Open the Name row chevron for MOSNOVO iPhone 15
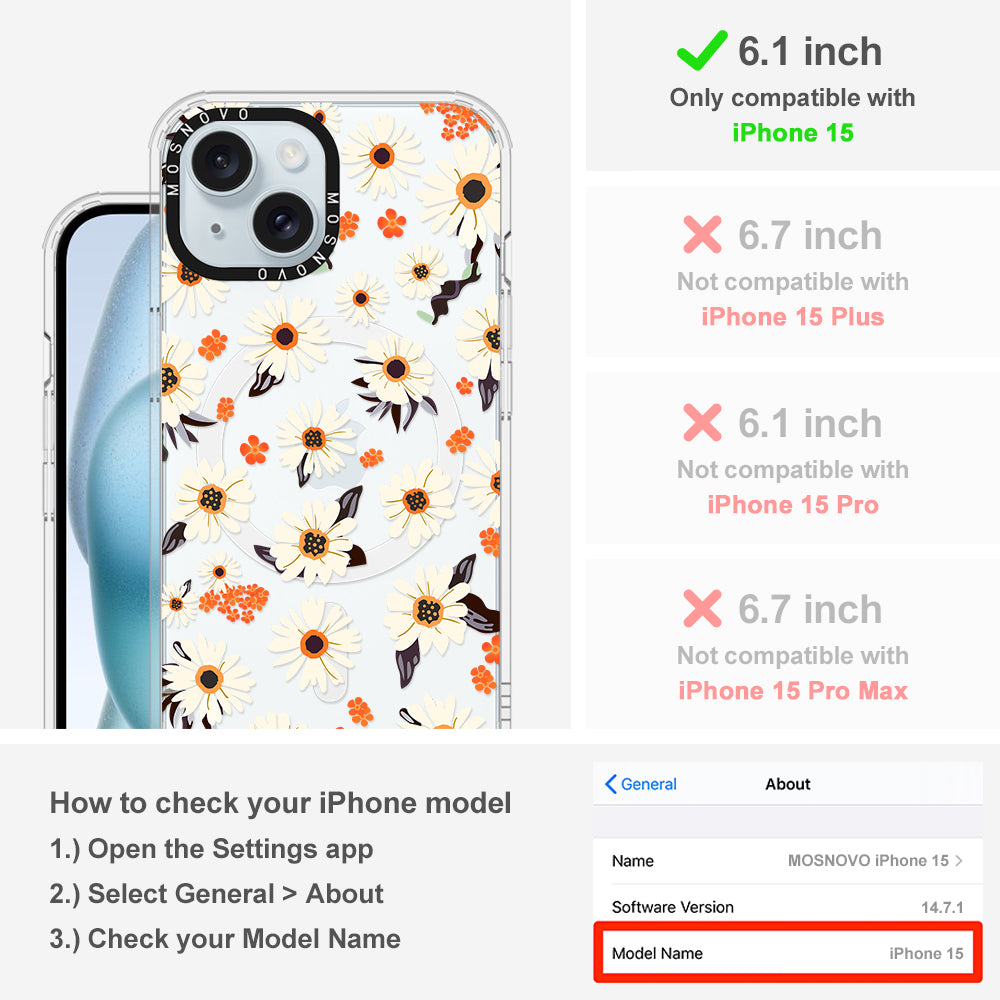The height and width of the screenshot is (1000, 1000). point(959,860)
